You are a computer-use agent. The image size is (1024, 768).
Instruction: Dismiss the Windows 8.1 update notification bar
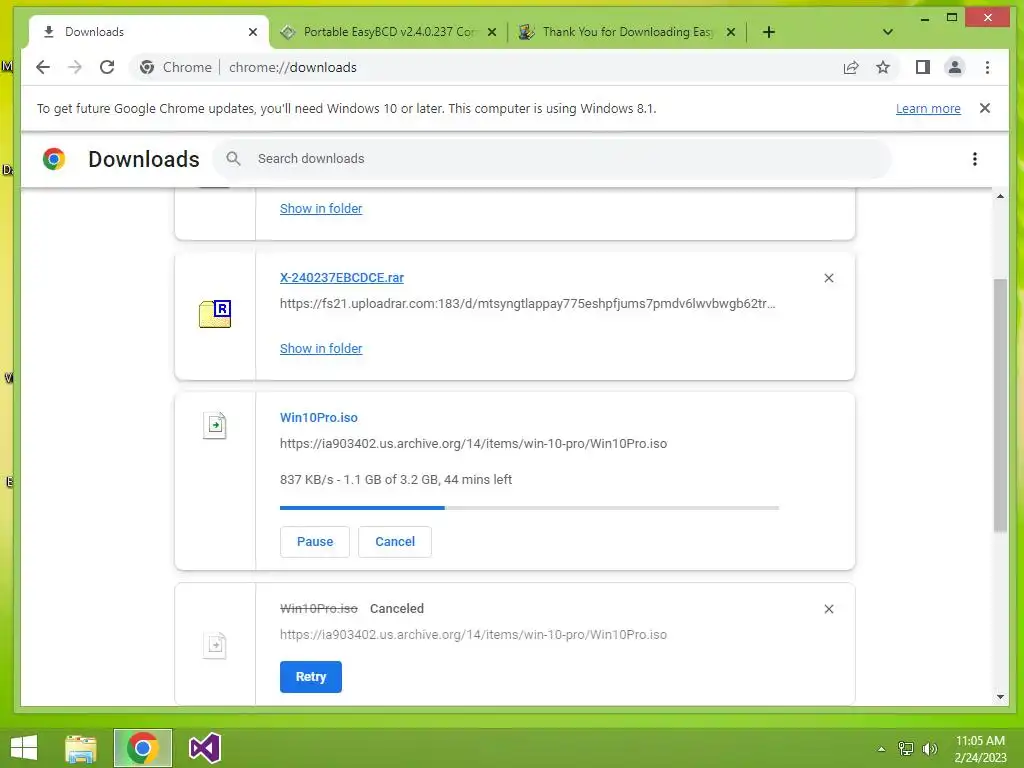tap(985, 108)
